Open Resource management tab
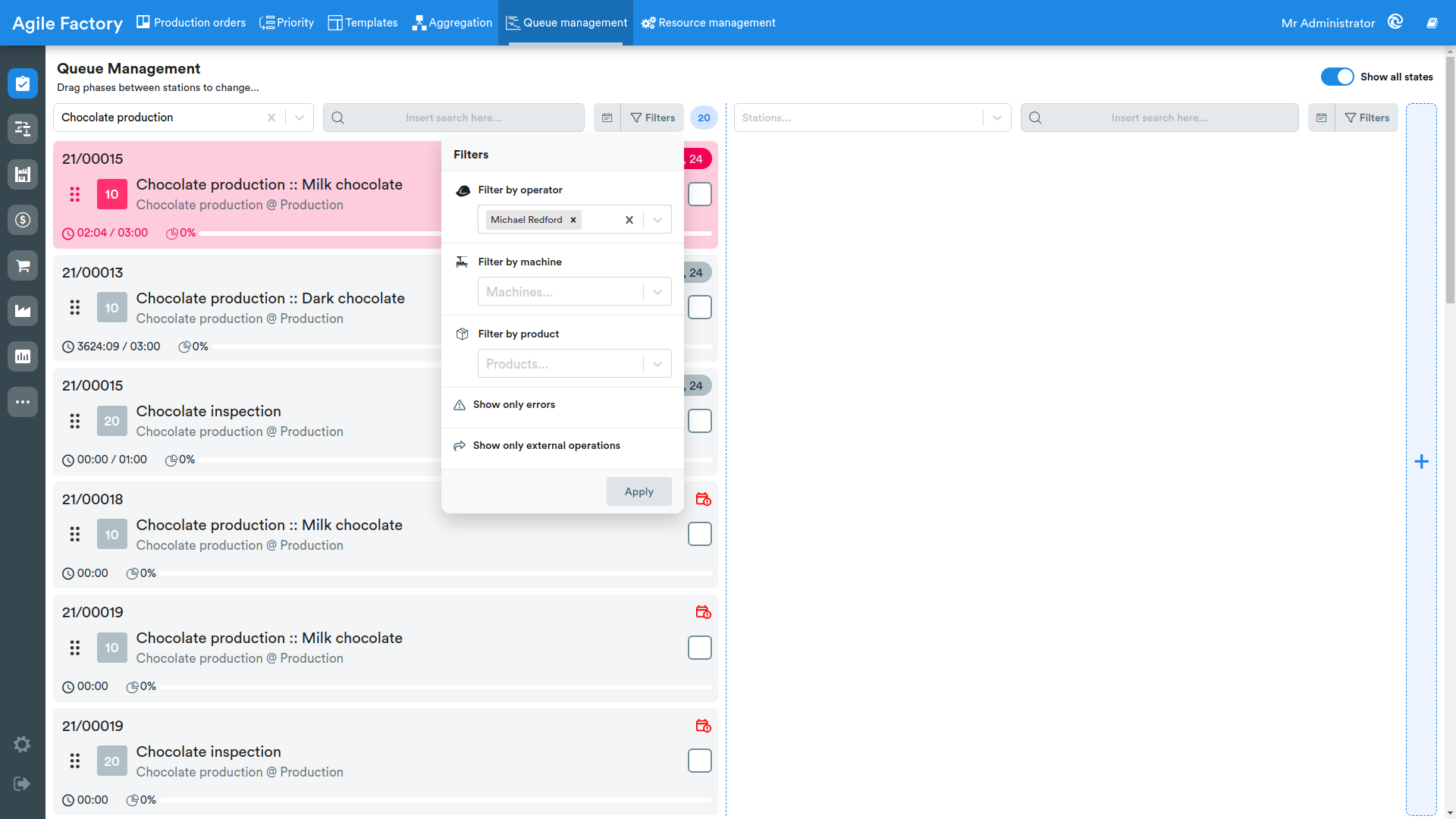Viewport: 1456px width, 819px height. [708, 23]
